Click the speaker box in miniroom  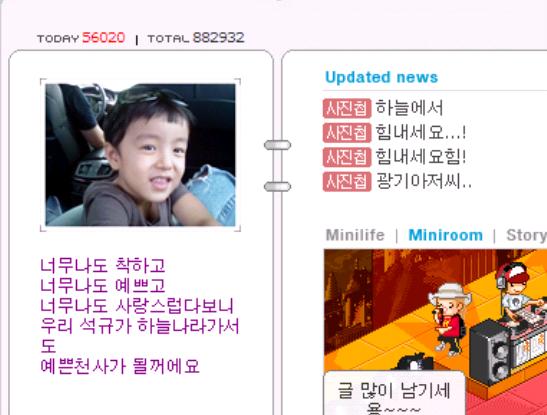(x=489, y=352)
